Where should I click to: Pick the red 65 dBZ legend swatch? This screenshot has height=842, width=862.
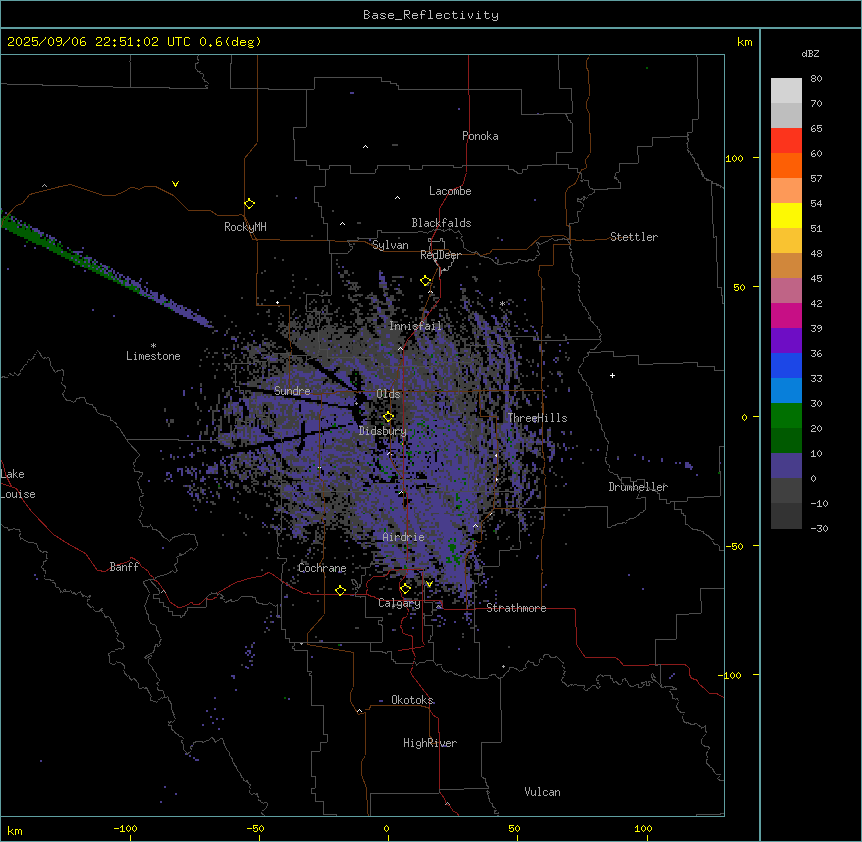[786, 141]
